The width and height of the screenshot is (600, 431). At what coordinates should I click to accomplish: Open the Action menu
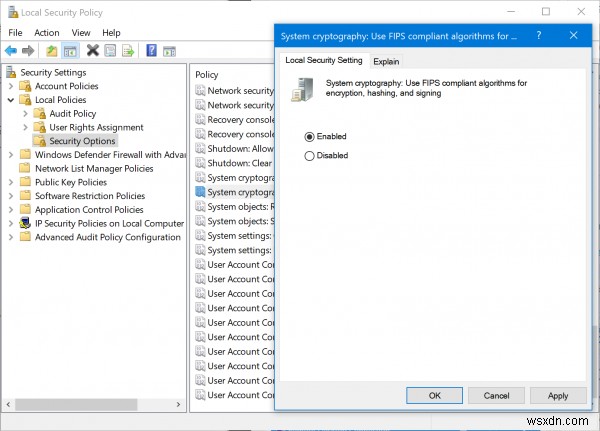coord(47,32)
